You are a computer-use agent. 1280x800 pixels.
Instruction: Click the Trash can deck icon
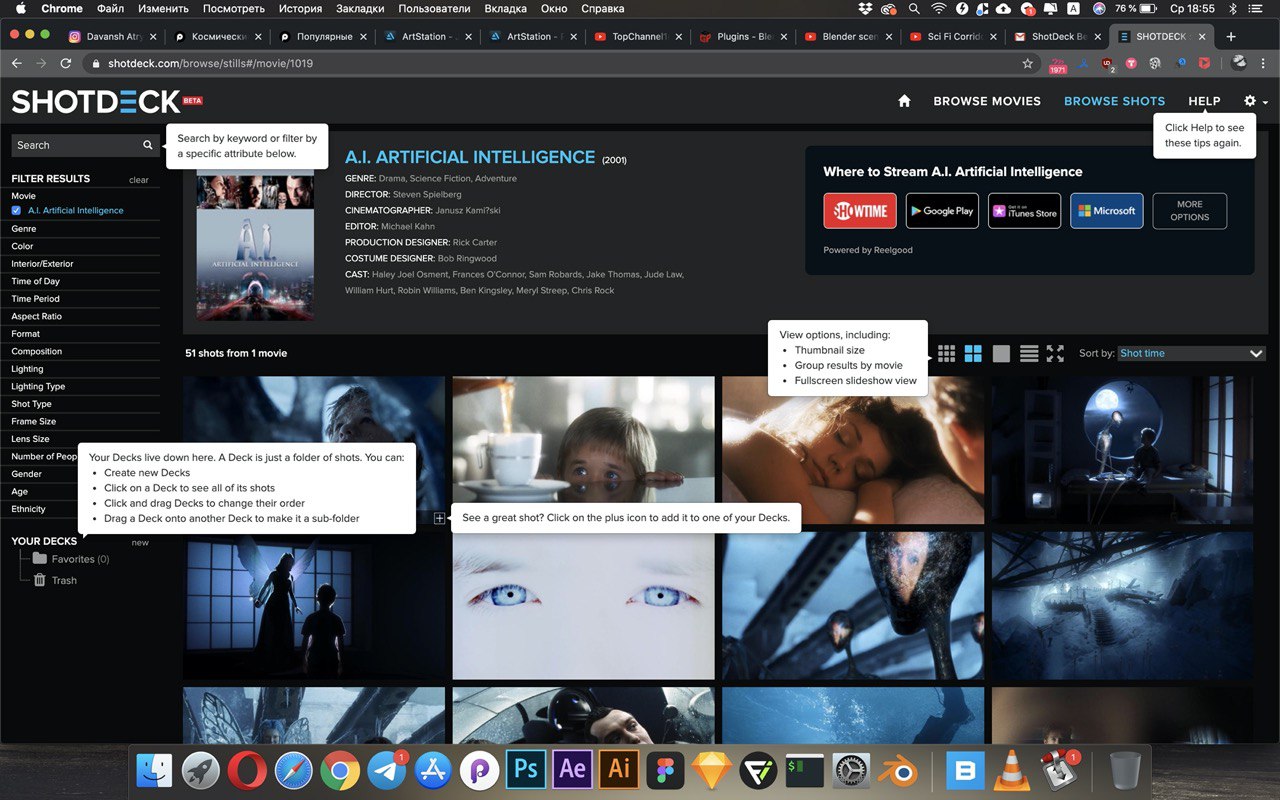point(40,580)
